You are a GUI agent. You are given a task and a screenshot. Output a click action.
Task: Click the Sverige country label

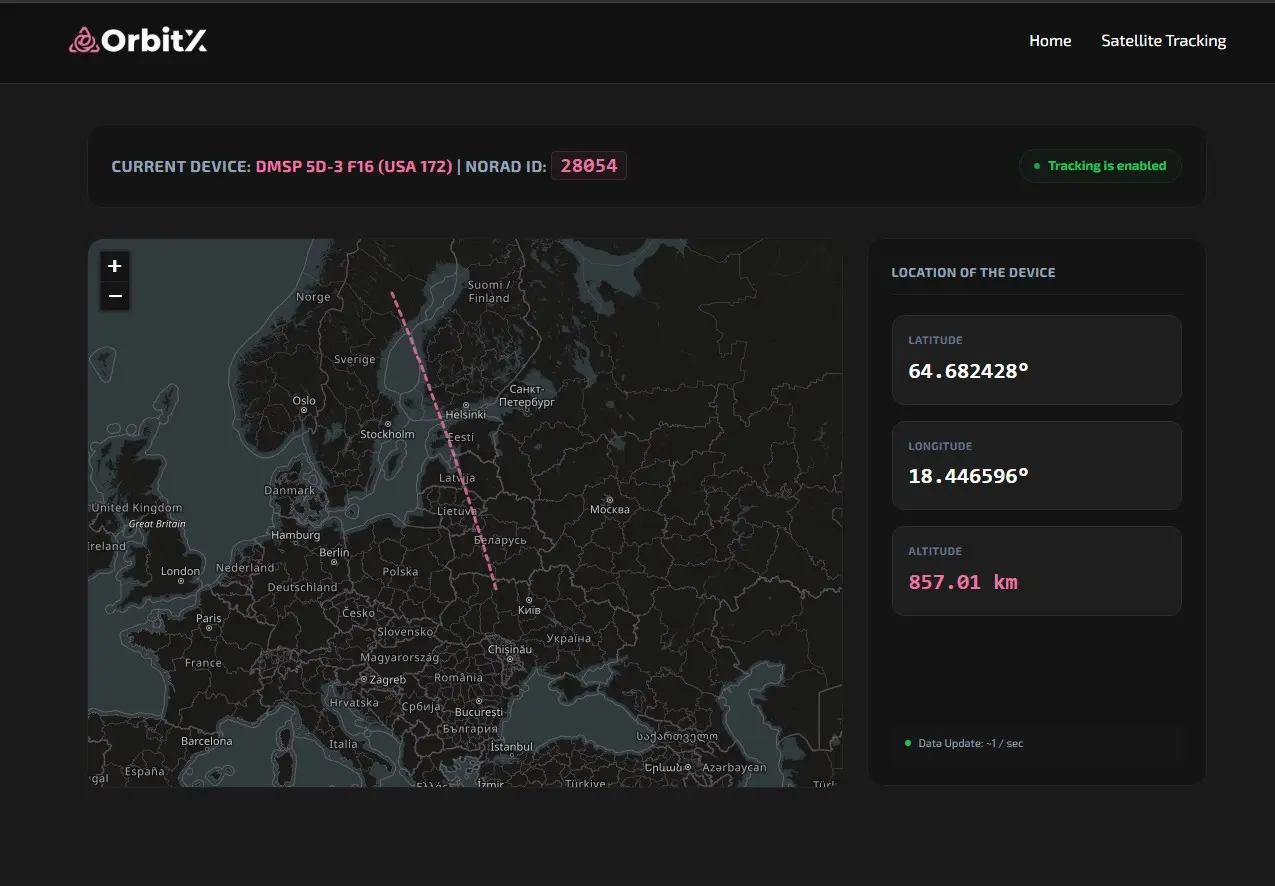(x=354, y=359)
